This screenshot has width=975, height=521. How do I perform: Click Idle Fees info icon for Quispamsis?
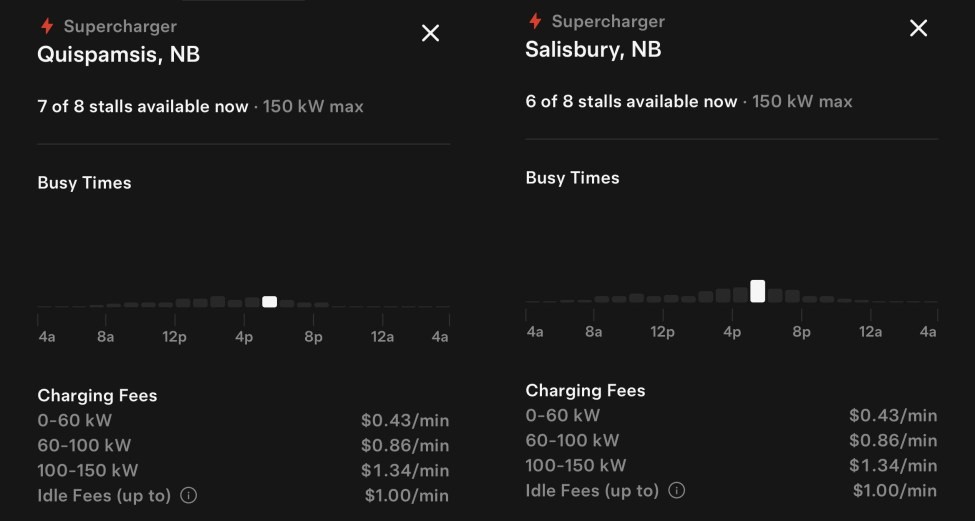coord(189,495)
